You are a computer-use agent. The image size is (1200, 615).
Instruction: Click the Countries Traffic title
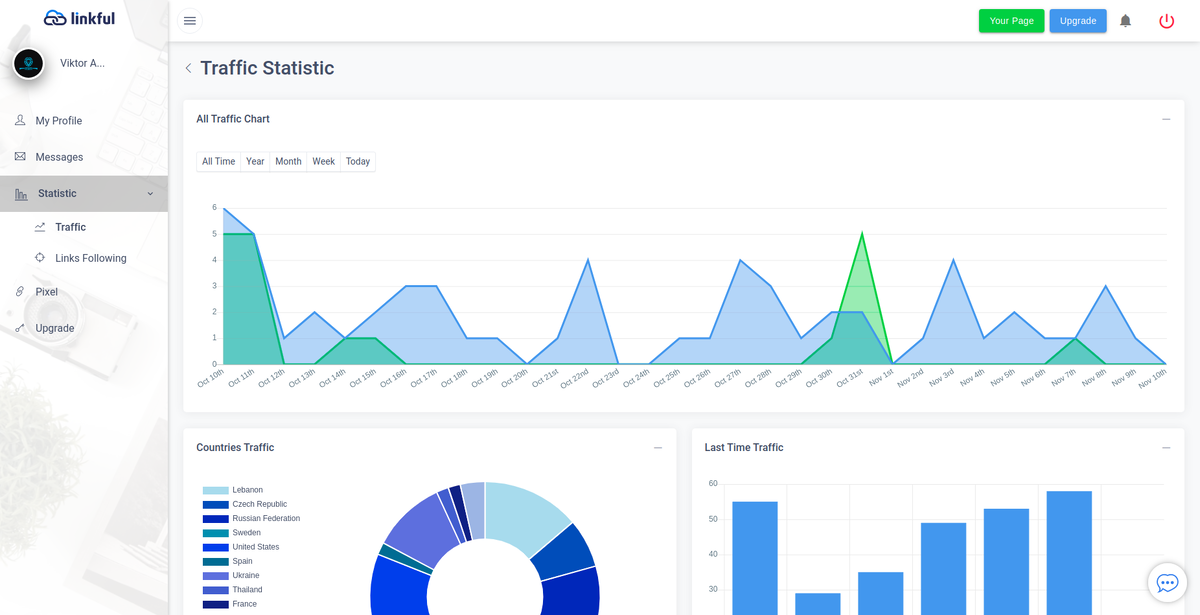pyautogui.click(x=235, y=448)
